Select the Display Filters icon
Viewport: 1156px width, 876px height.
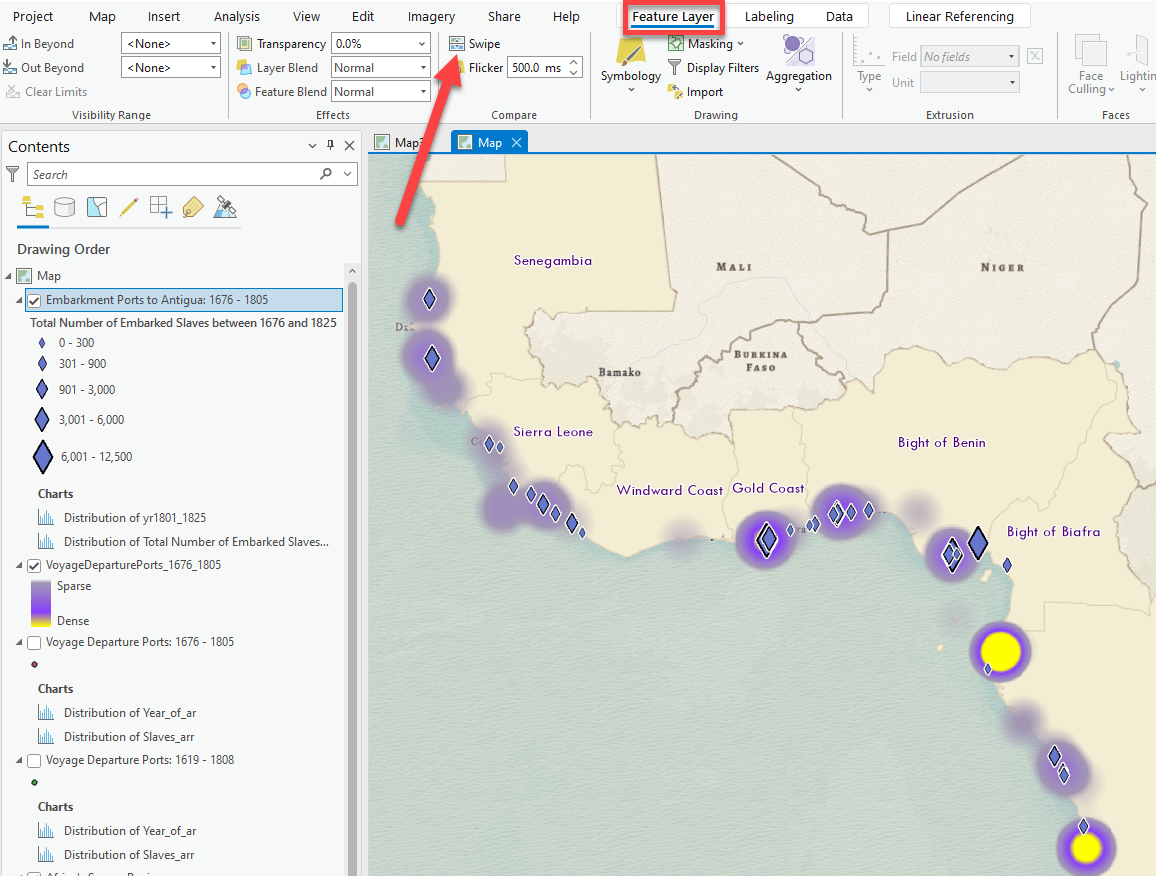[675, 68]
